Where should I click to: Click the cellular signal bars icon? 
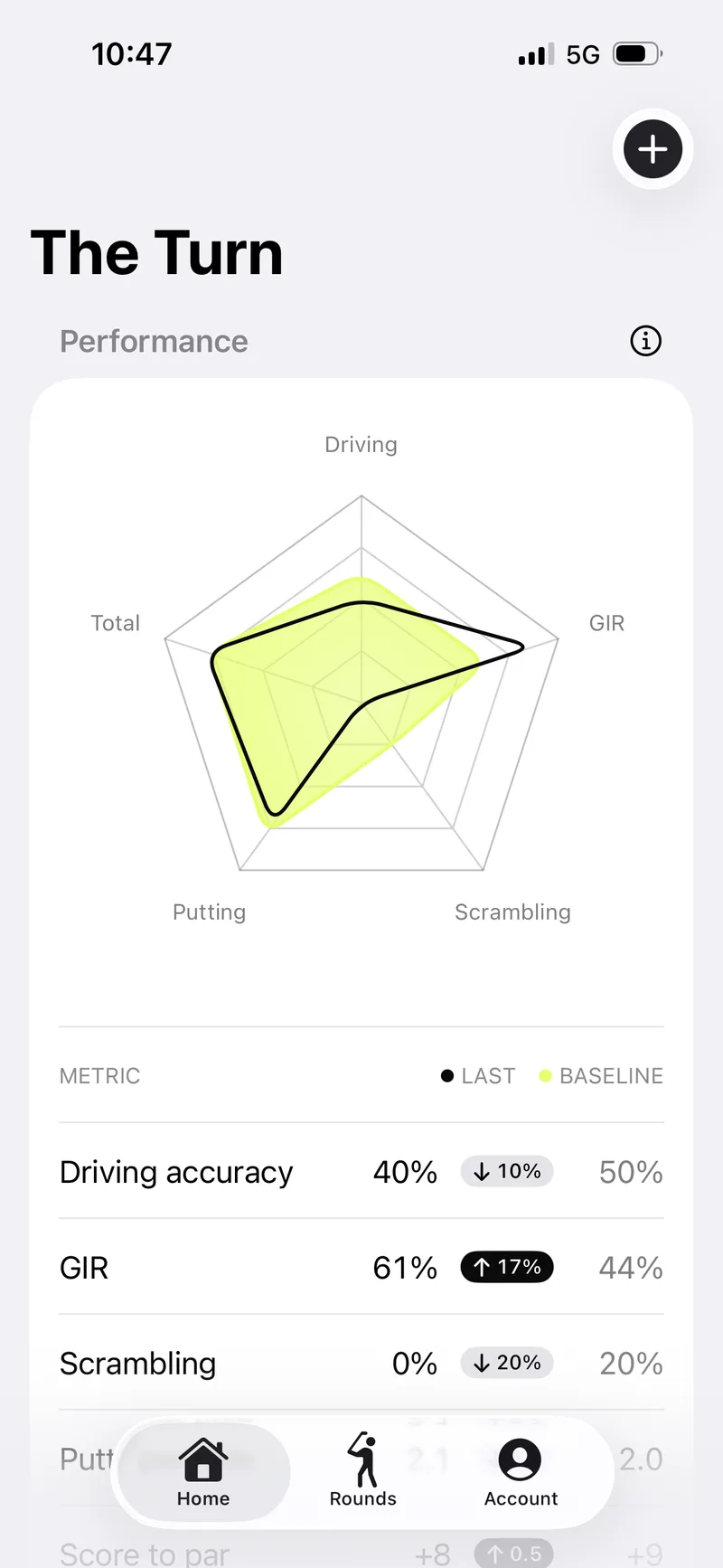tap(536, 54)
